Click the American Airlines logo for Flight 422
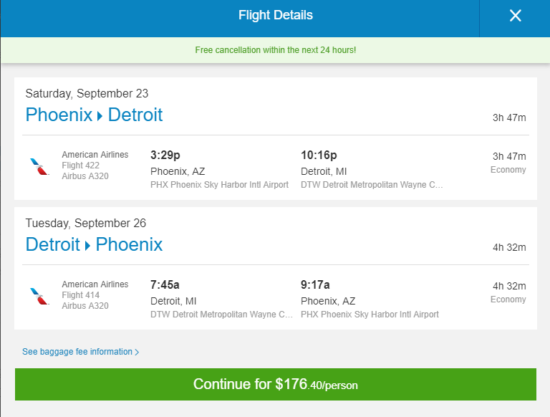Image resolution: width=550 pixels, height=417 pixels. point(39,166)
